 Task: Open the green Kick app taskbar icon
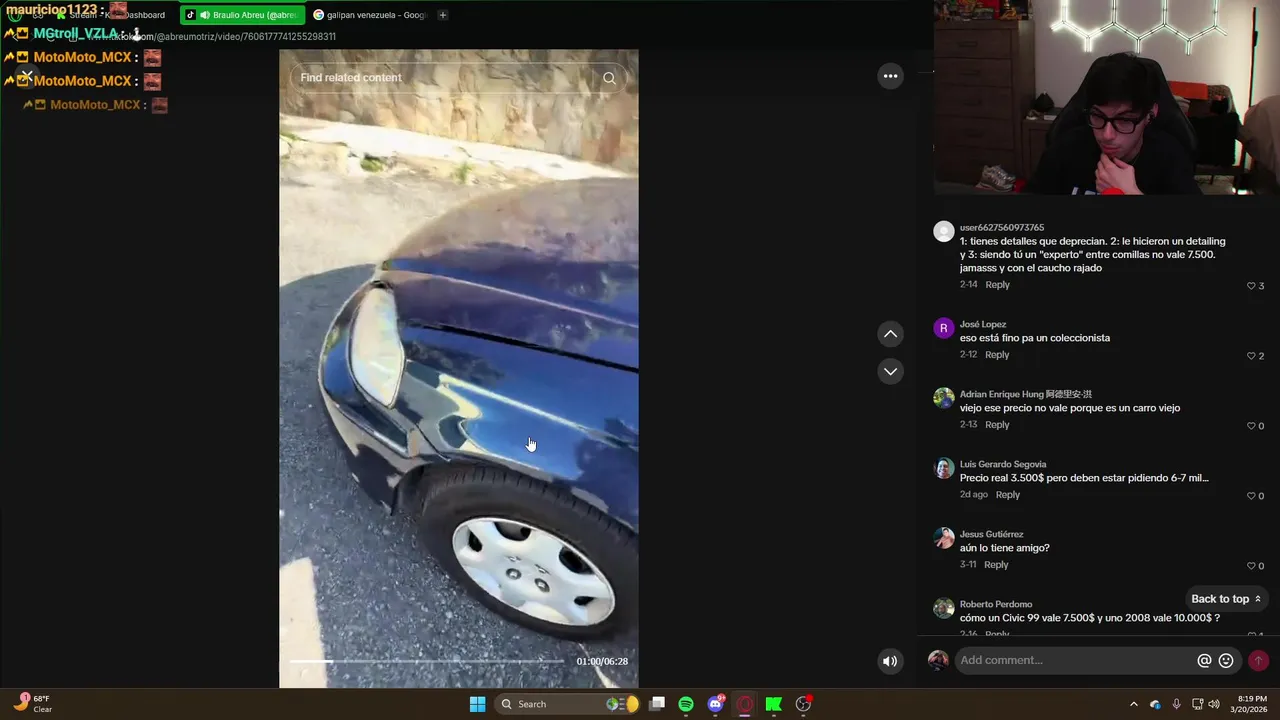(x=774, y=704)
